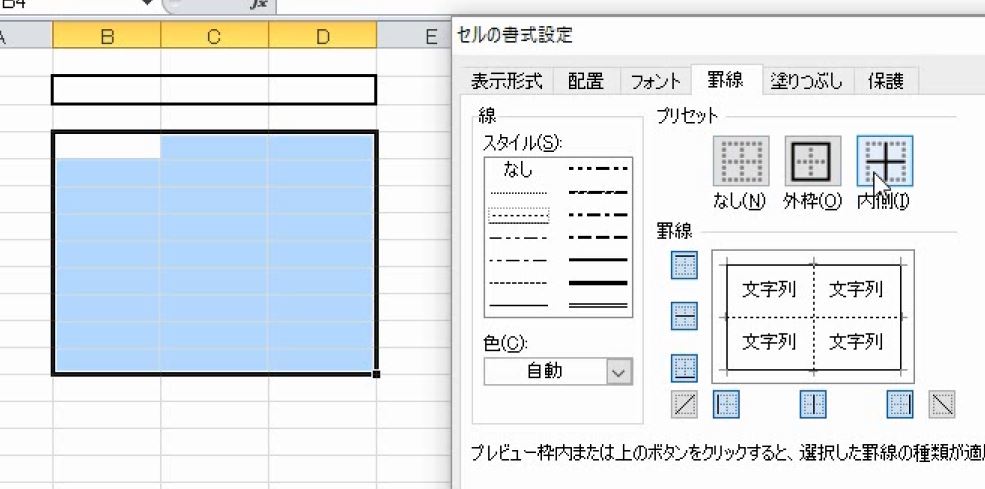Switch to the フォント tab

coord(656,81)
